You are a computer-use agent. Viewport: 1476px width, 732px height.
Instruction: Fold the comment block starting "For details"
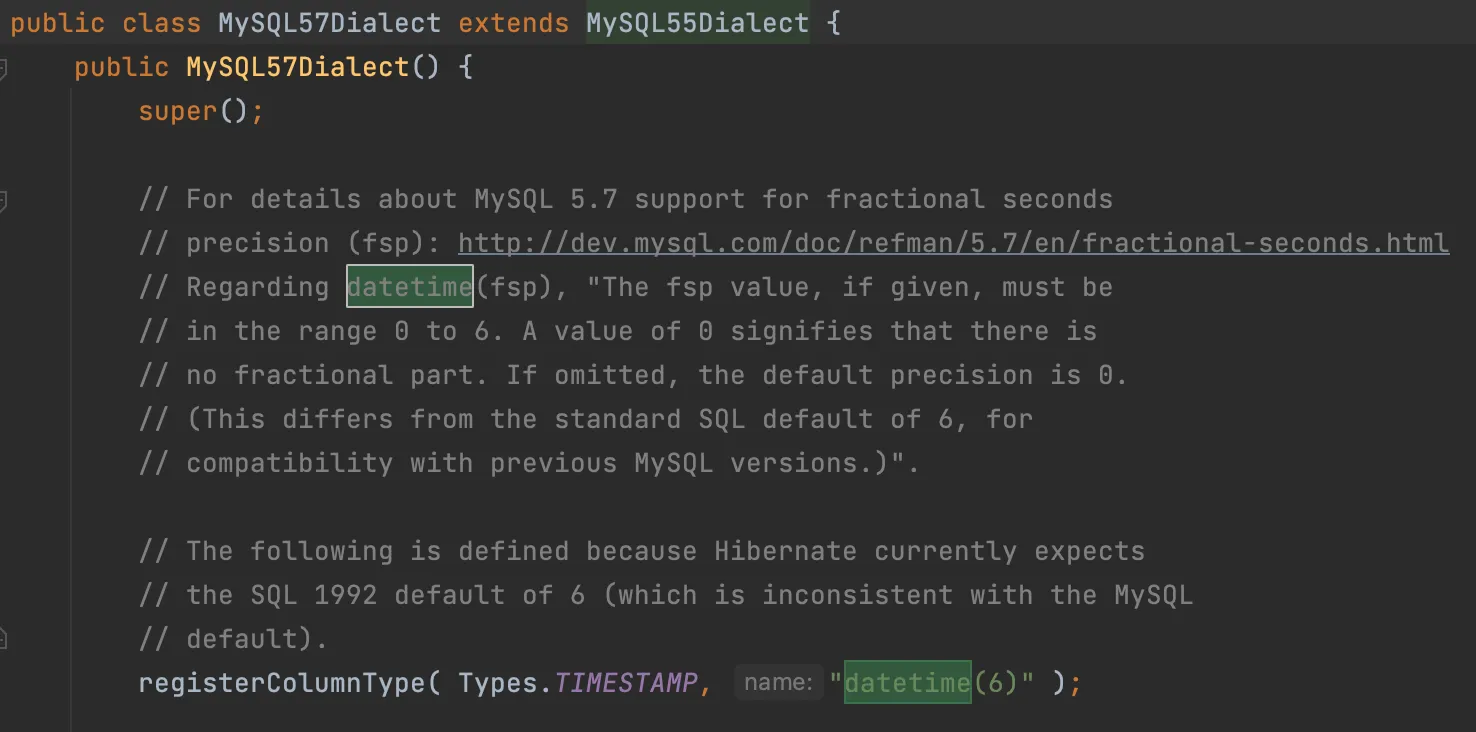point(3,200)
